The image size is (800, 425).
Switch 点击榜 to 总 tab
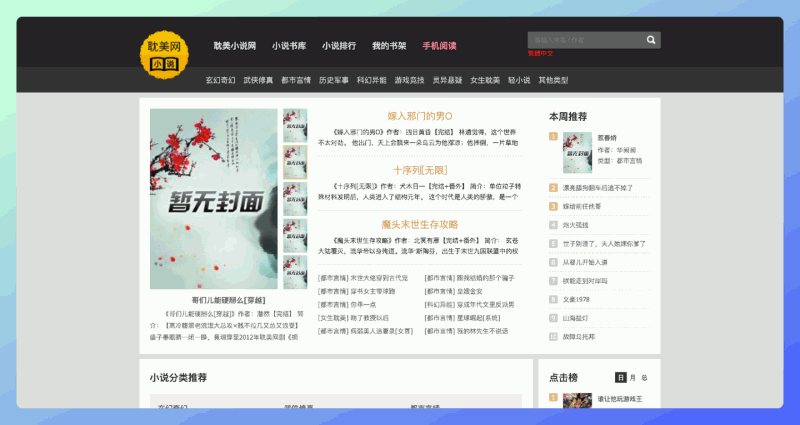click(x=644, y=378)
